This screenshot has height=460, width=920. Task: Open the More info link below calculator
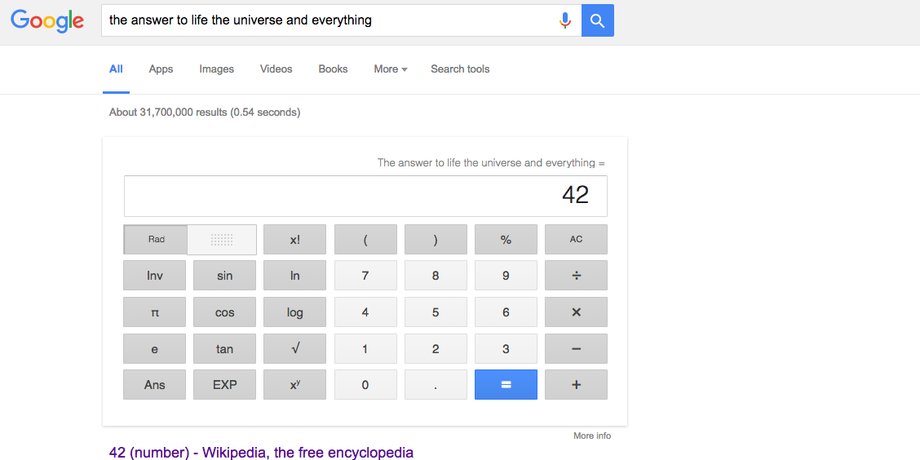[592, 435]
